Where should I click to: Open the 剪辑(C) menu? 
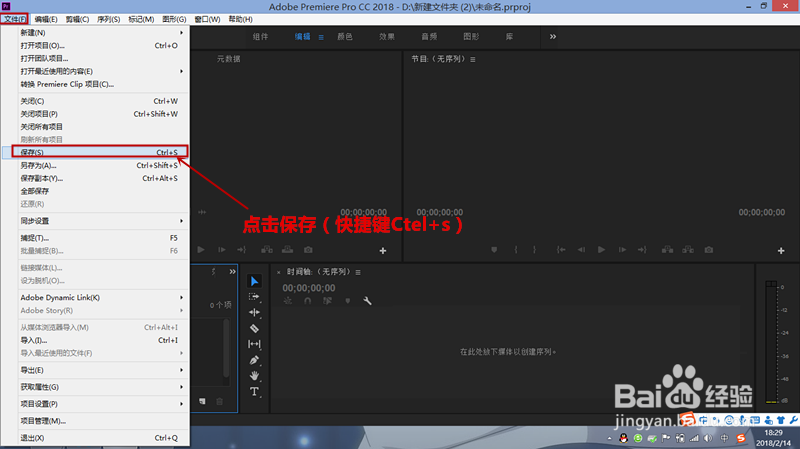click(x=77, y=19)
